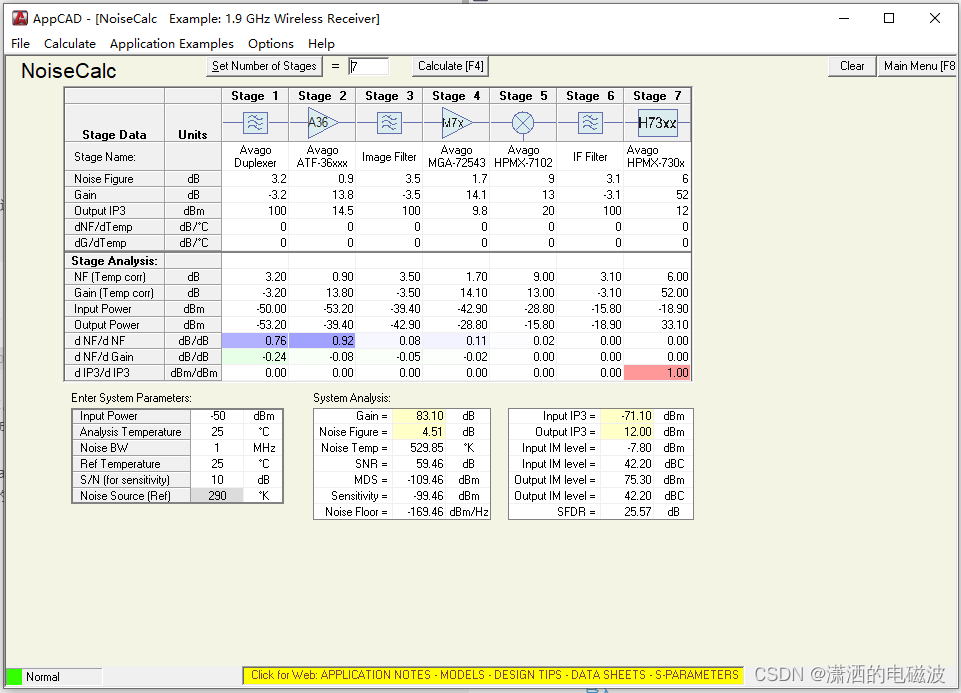
Task: Open the Calculate menu
Action: [x=70, y=44]
